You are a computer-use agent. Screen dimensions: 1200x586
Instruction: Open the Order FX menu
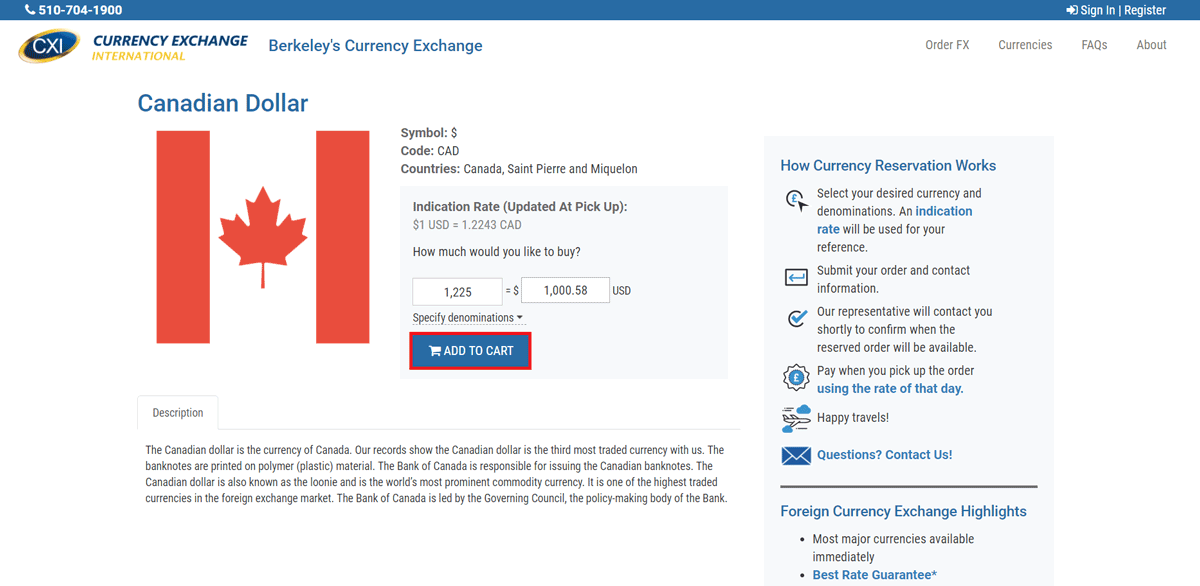point(947,45)
